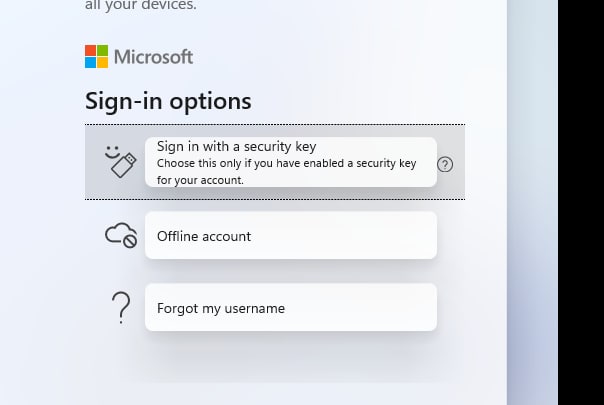604x405 pixels.
Task: Click the dotted-outline focused security key row
Action: [x=275, y=162]
